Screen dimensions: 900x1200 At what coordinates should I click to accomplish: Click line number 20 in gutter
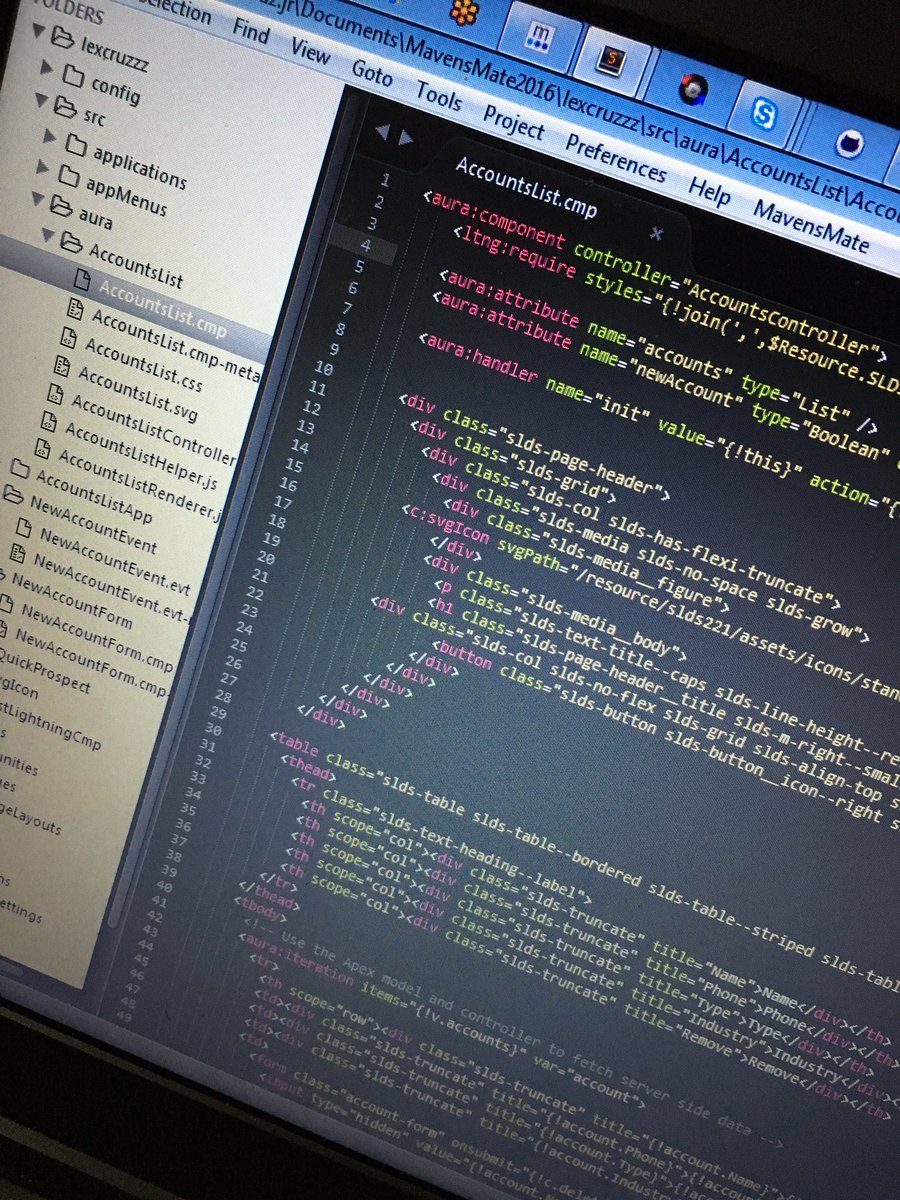pyautogui.click(x=265, y=556)
